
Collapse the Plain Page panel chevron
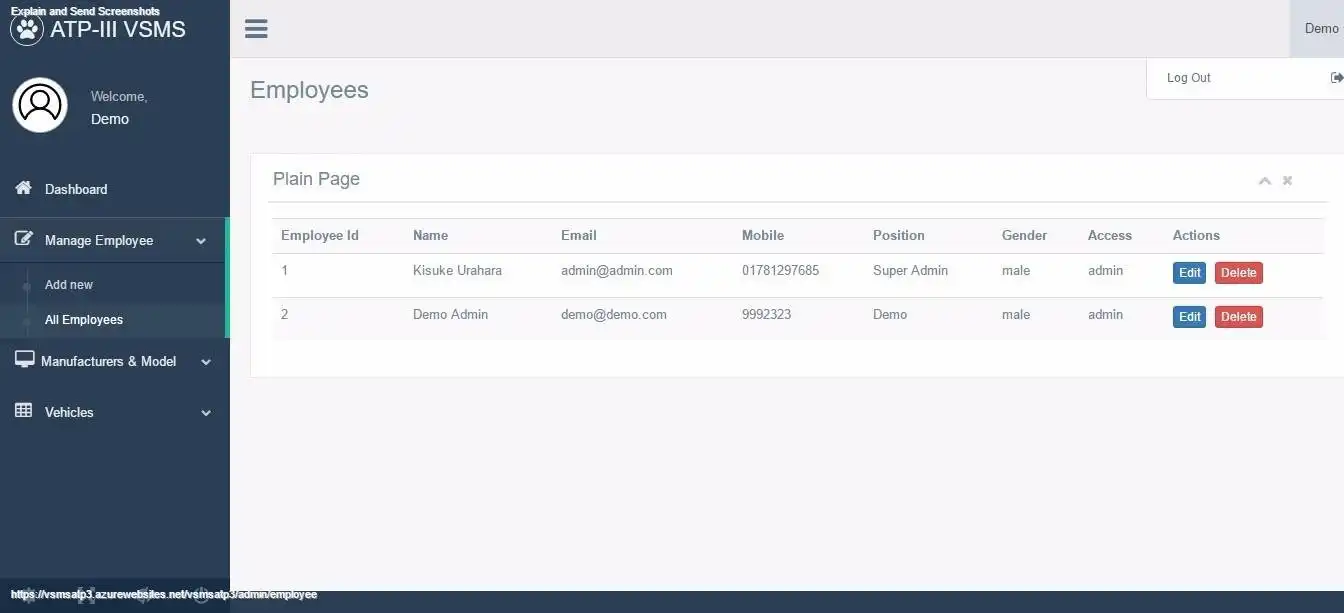[1265, 181]
